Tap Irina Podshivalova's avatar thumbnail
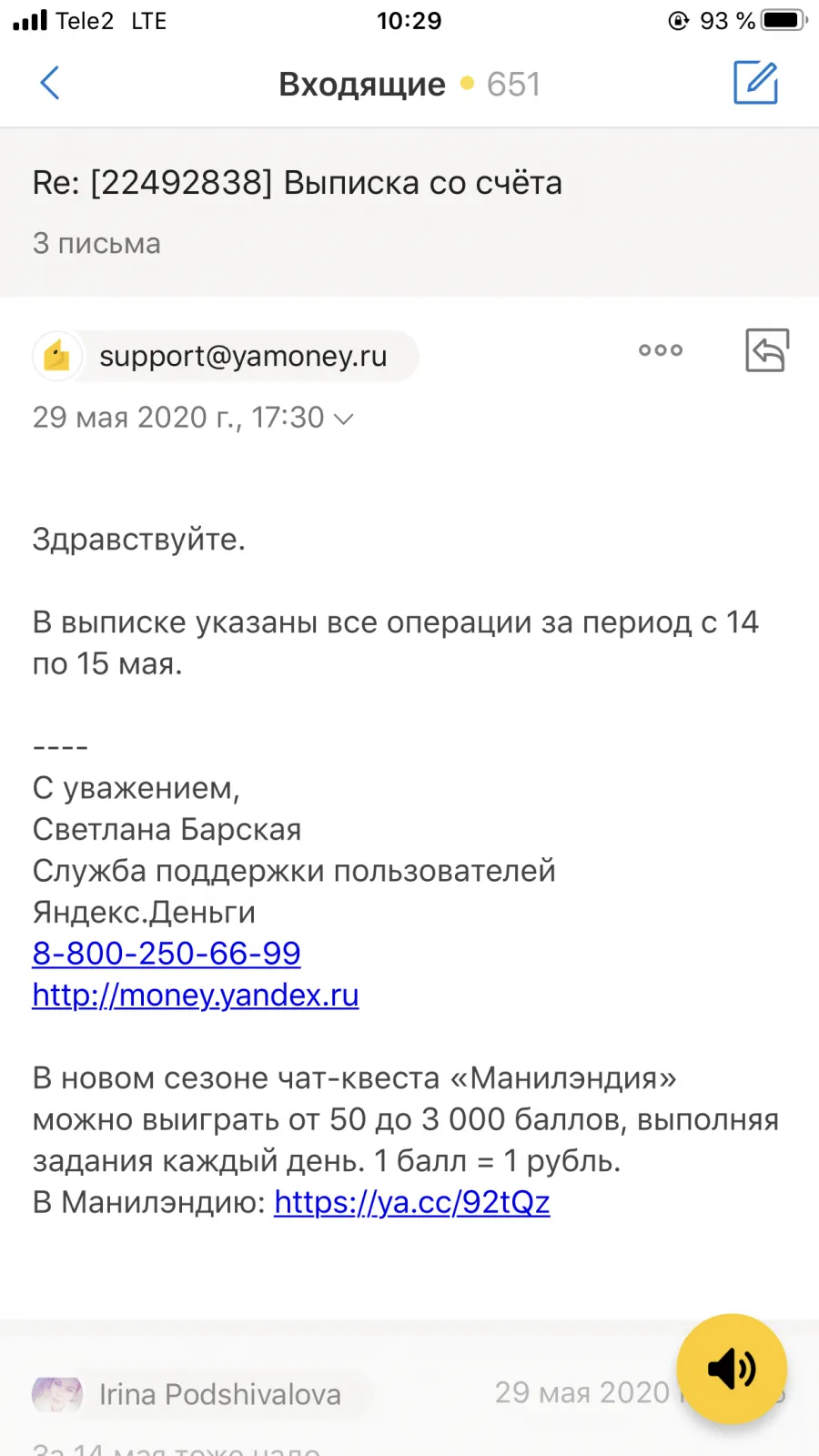The width and height of the screenshot is (819, 1456). point(57,1393)
